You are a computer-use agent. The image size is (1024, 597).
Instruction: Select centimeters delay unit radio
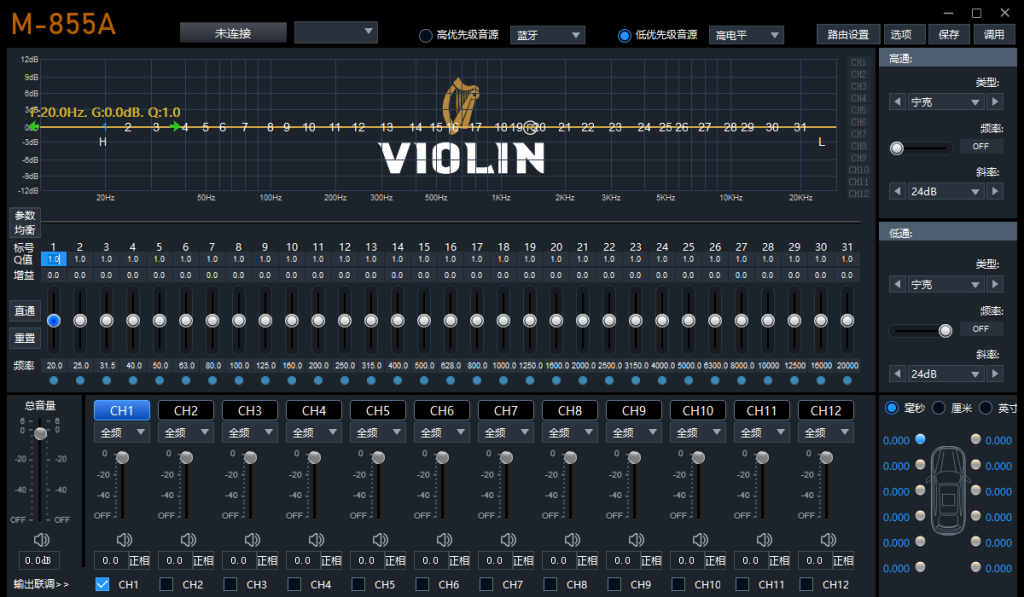coord(938,408)
